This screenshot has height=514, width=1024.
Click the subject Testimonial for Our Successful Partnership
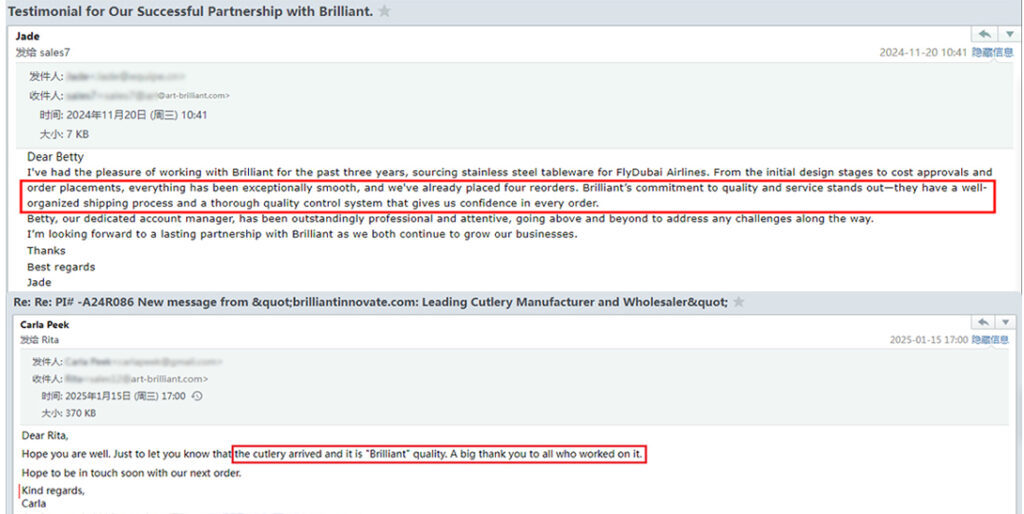point(190,12)
